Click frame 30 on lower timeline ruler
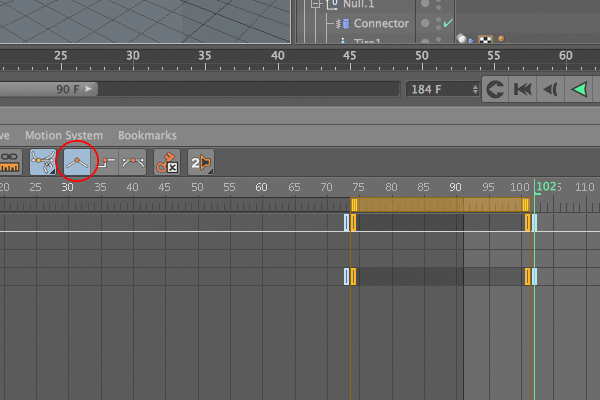600x400 pixels. tap(67, 187)
